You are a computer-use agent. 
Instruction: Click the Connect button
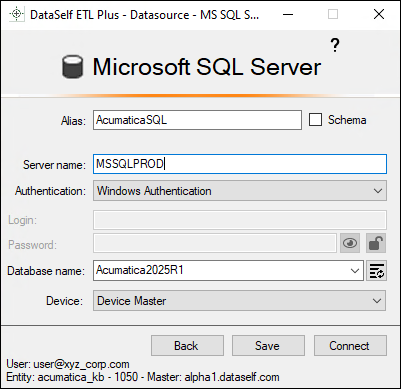click(x=350, y=346)
